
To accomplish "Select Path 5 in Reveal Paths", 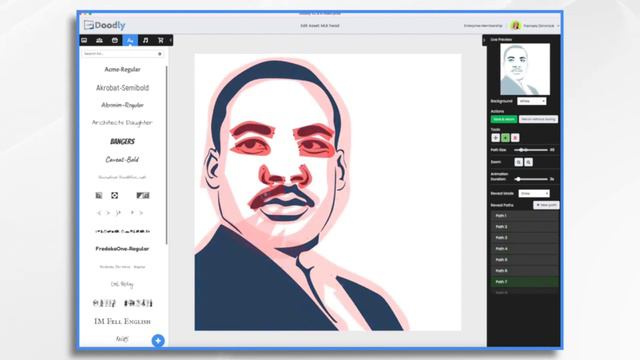I will (525, 260).
